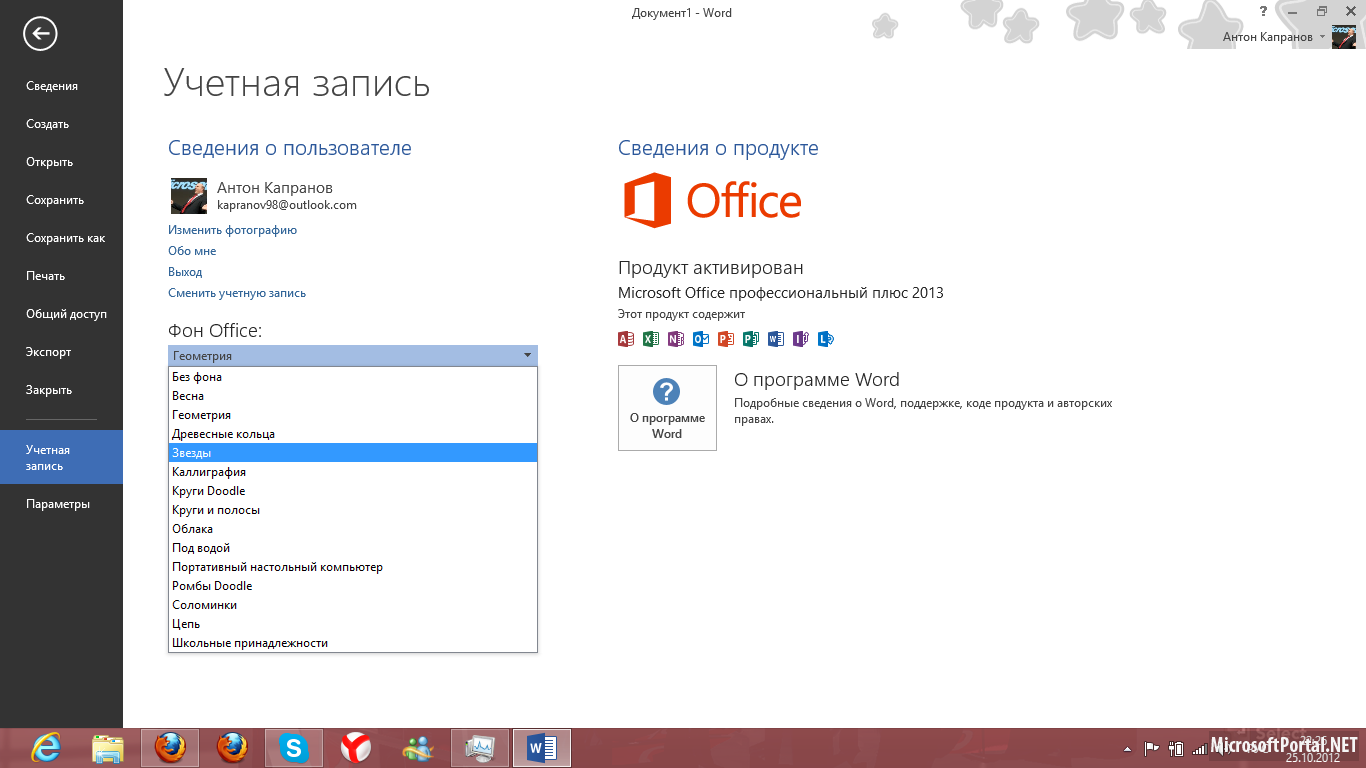Screen dimensions: 1366x768
Task: Click the Publisher icon in product list
Action: pos(751,339)
